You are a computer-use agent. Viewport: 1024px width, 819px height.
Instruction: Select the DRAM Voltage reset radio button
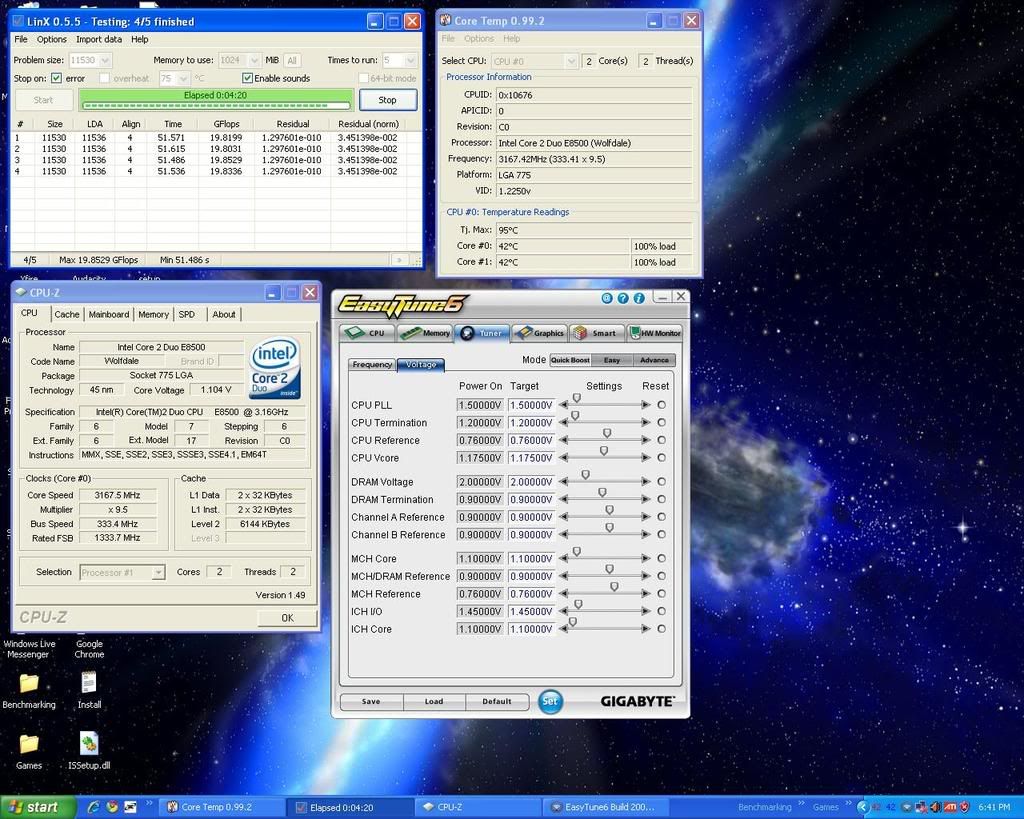pyautogui.click(x=662, y=482)
